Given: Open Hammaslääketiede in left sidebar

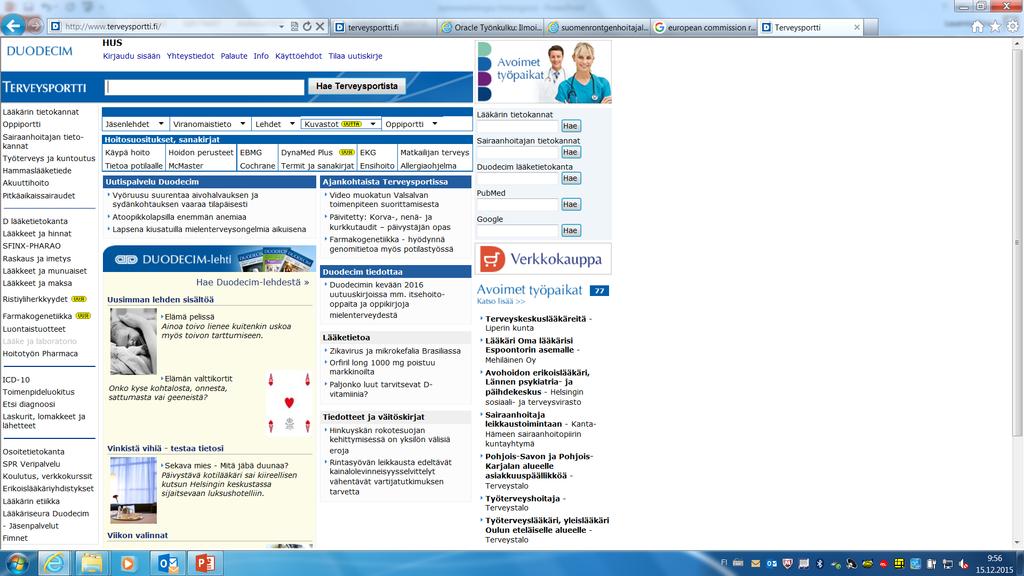Looking at the screenshot, I should tap(37, 170).
